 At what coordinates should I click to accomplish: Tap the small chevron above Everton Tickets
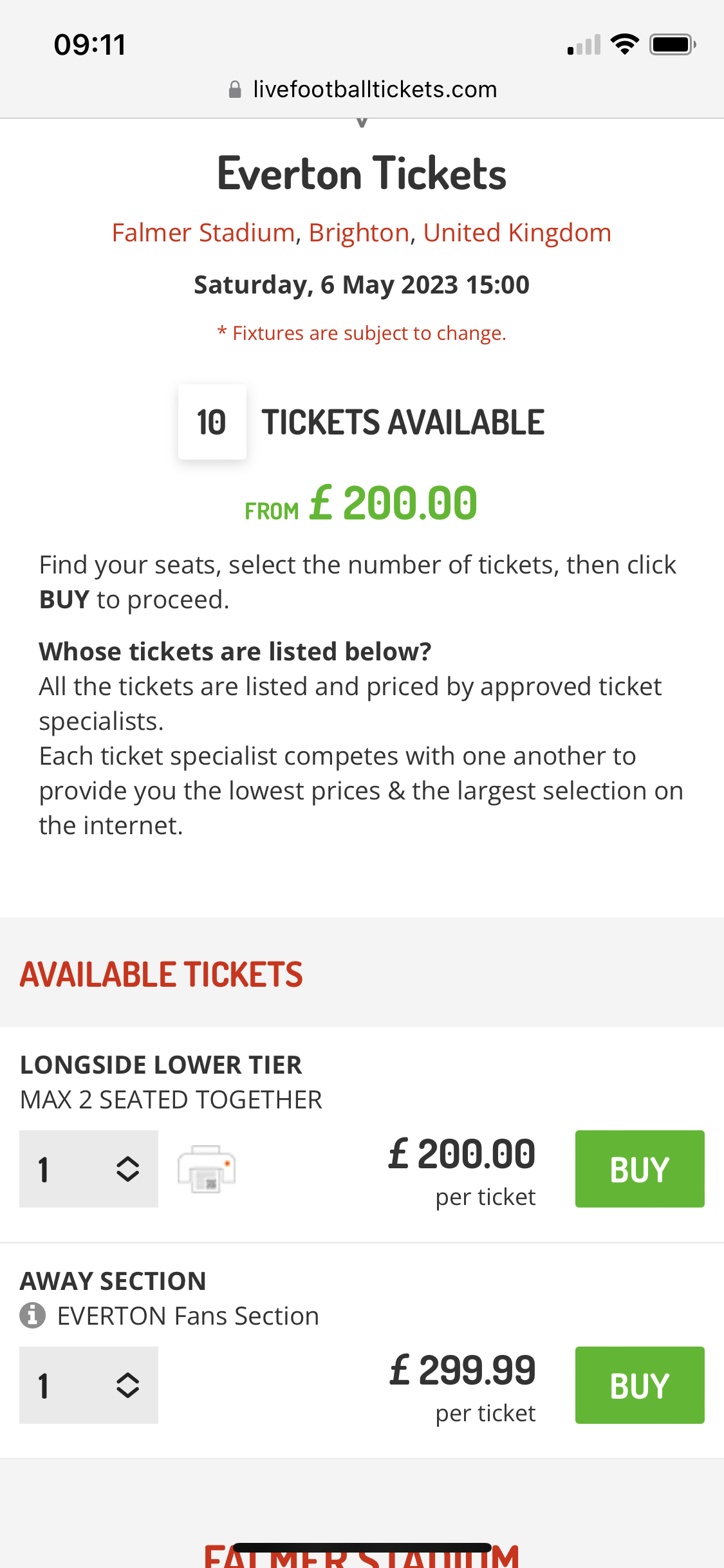pos(362,122)
